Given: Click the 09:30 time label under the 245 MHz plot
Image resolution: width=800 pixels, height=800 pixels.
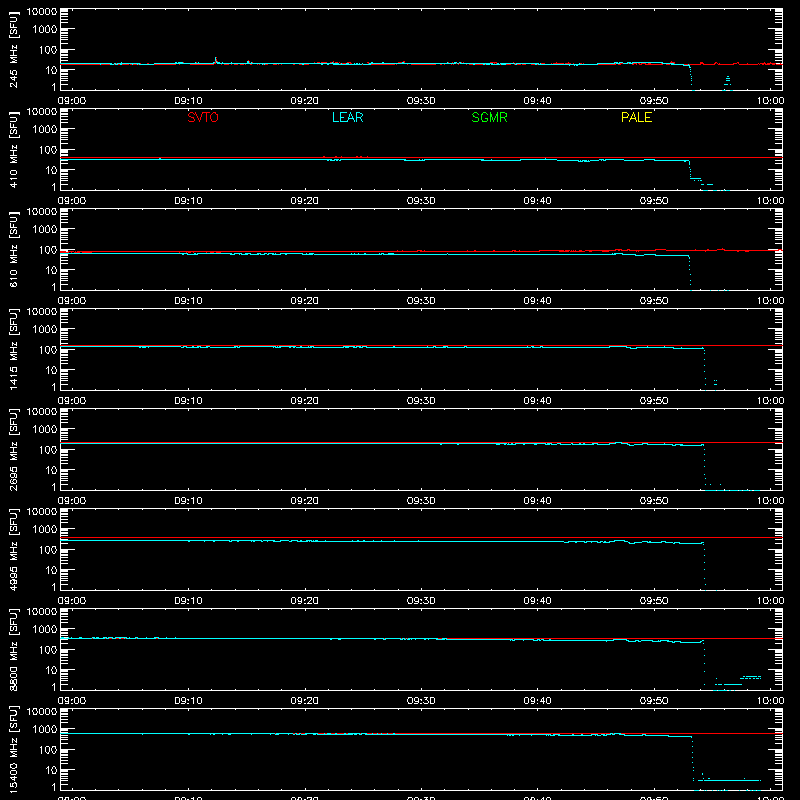Looking at the screenshot, I should coord(421,101).
